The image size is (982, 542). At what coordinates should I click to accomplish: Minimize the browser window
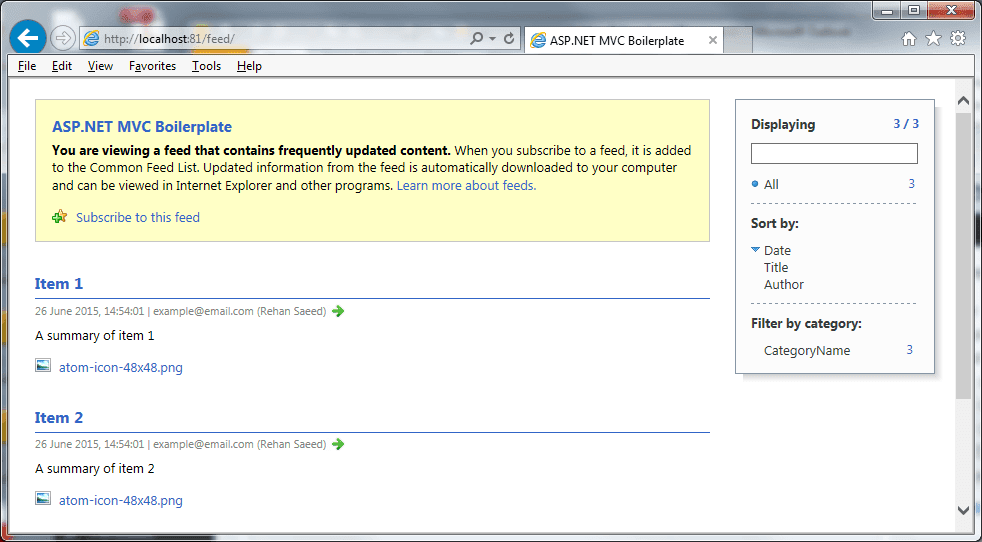coord(887,10)
